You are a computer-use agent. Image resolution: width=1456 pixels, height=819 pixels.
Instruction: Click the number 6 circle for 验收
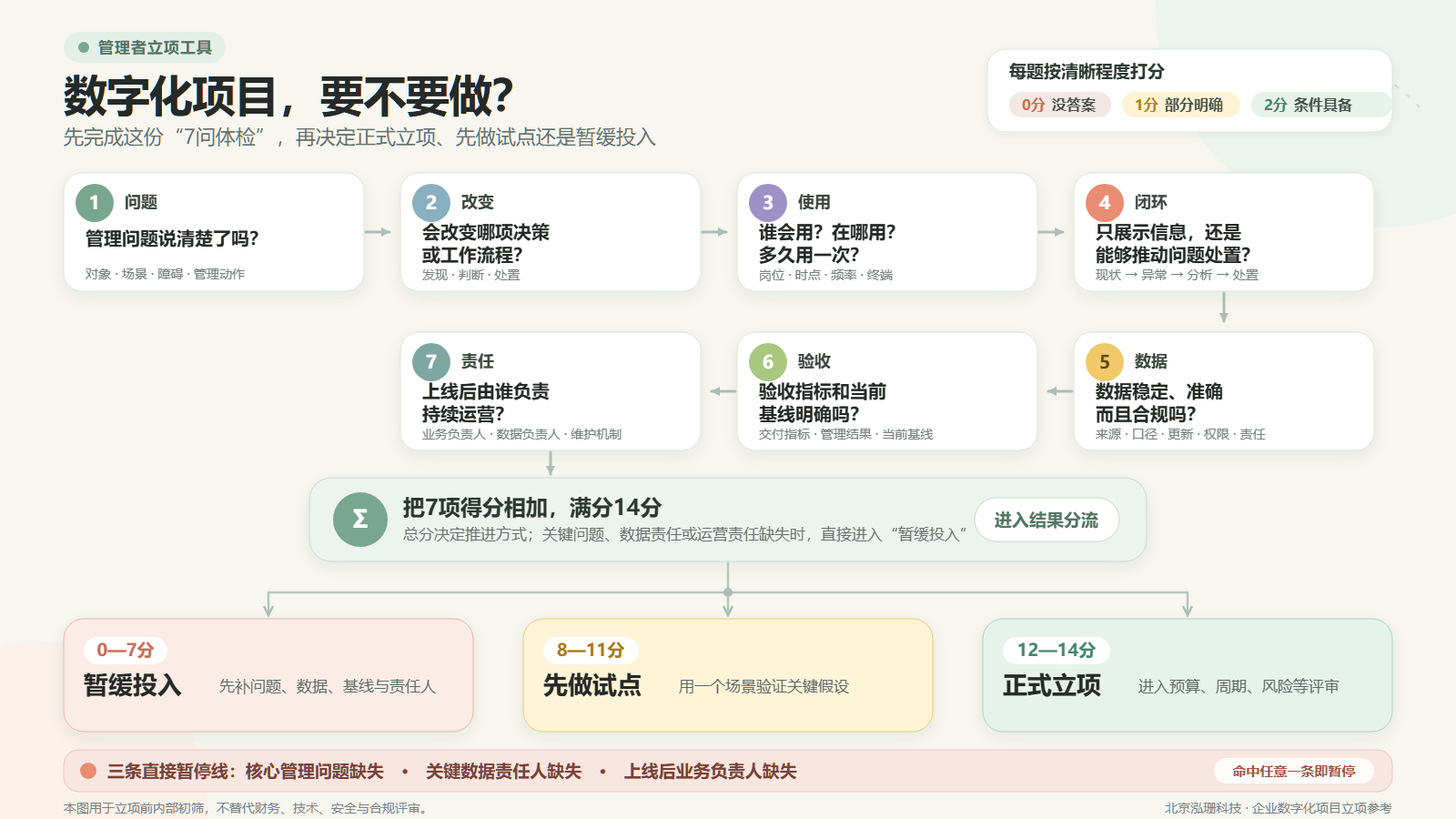768,362
